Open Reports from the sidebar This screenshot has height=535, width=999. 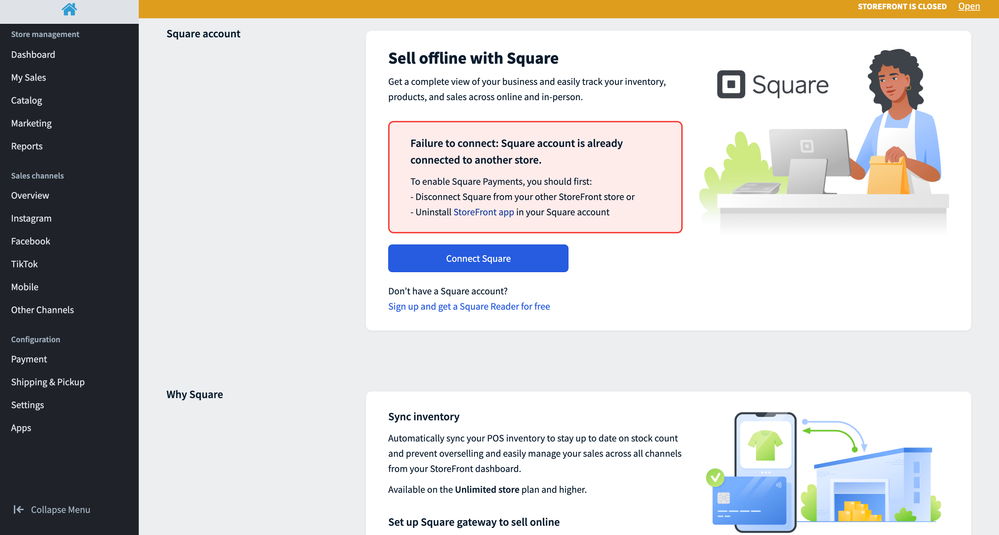27,147
